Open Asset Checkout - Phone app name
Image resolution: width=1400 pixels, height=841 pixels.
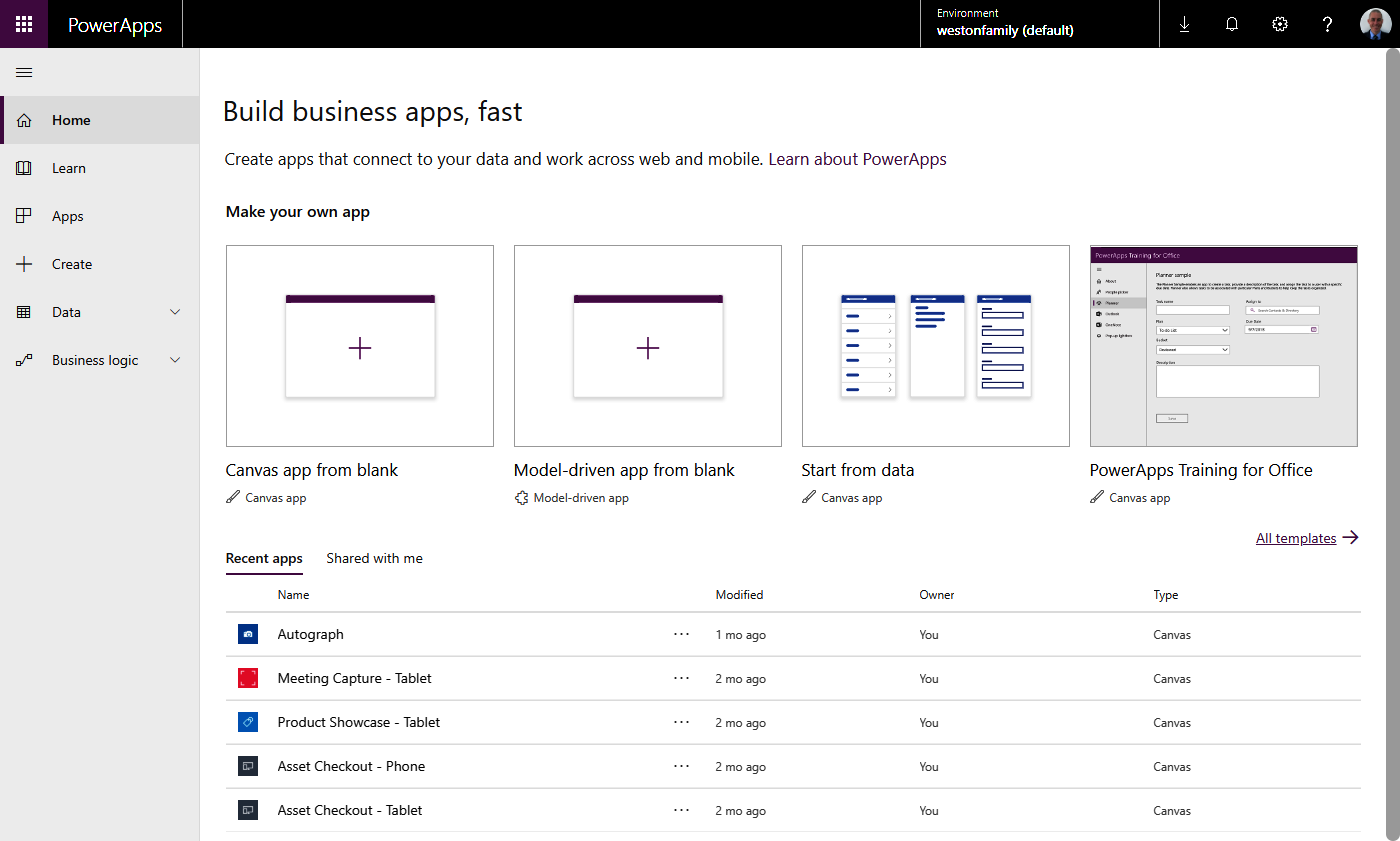coord(351,766)
